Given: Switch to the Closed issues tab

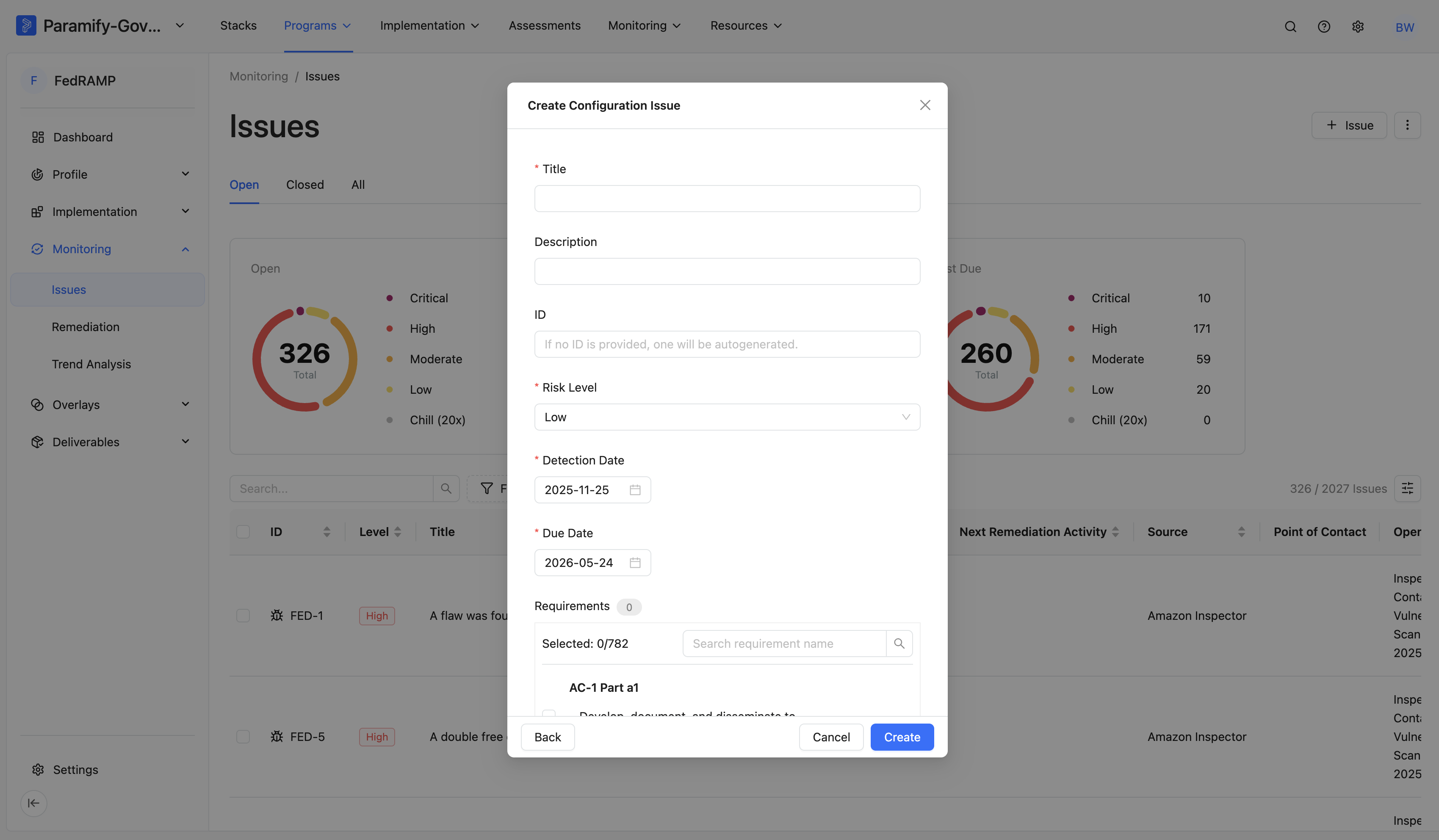Looking at the screenshot, I should click(x=305, y=185).
